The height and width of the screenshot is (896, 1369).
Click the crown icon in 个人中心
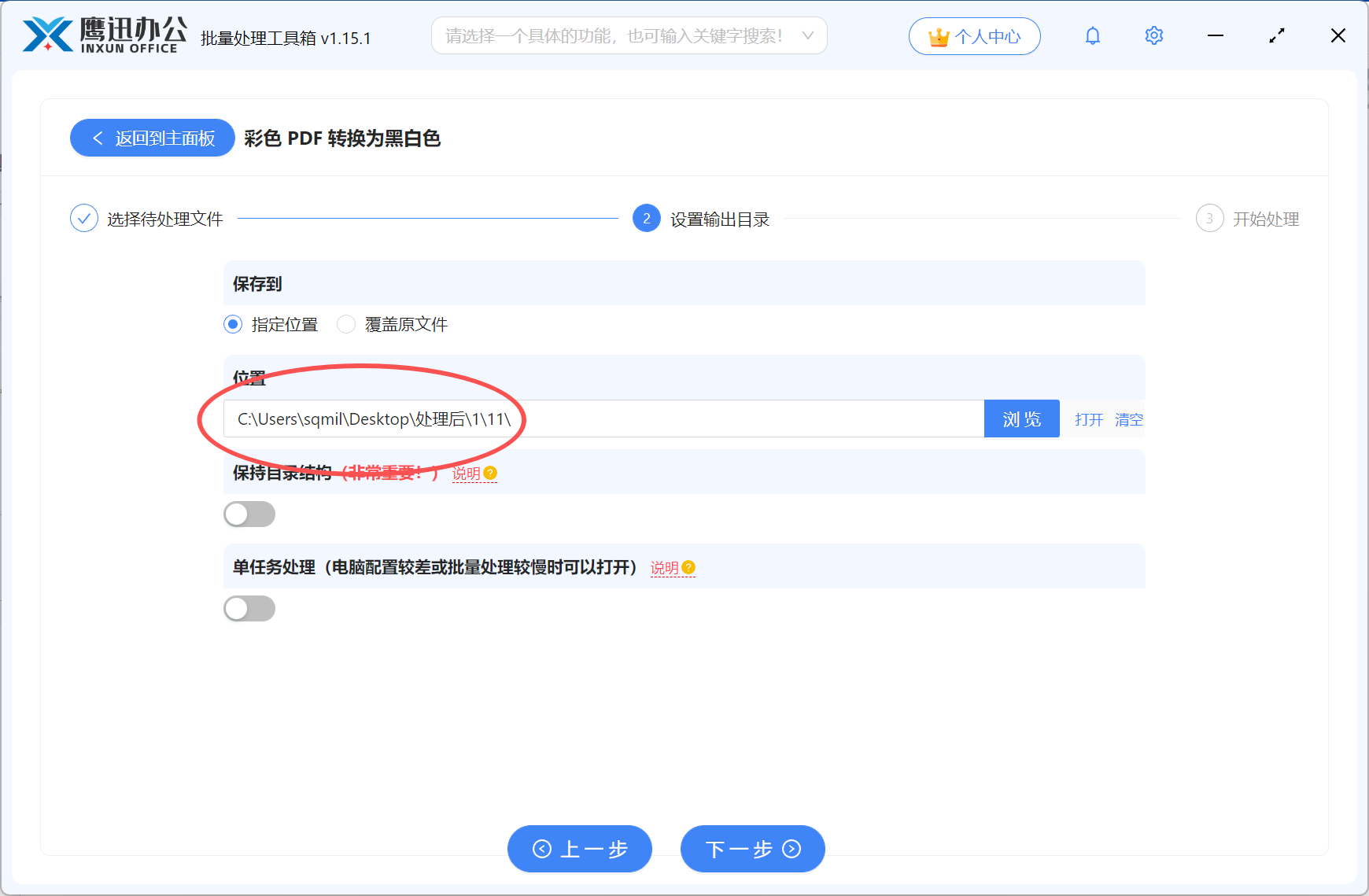(939, 37)
